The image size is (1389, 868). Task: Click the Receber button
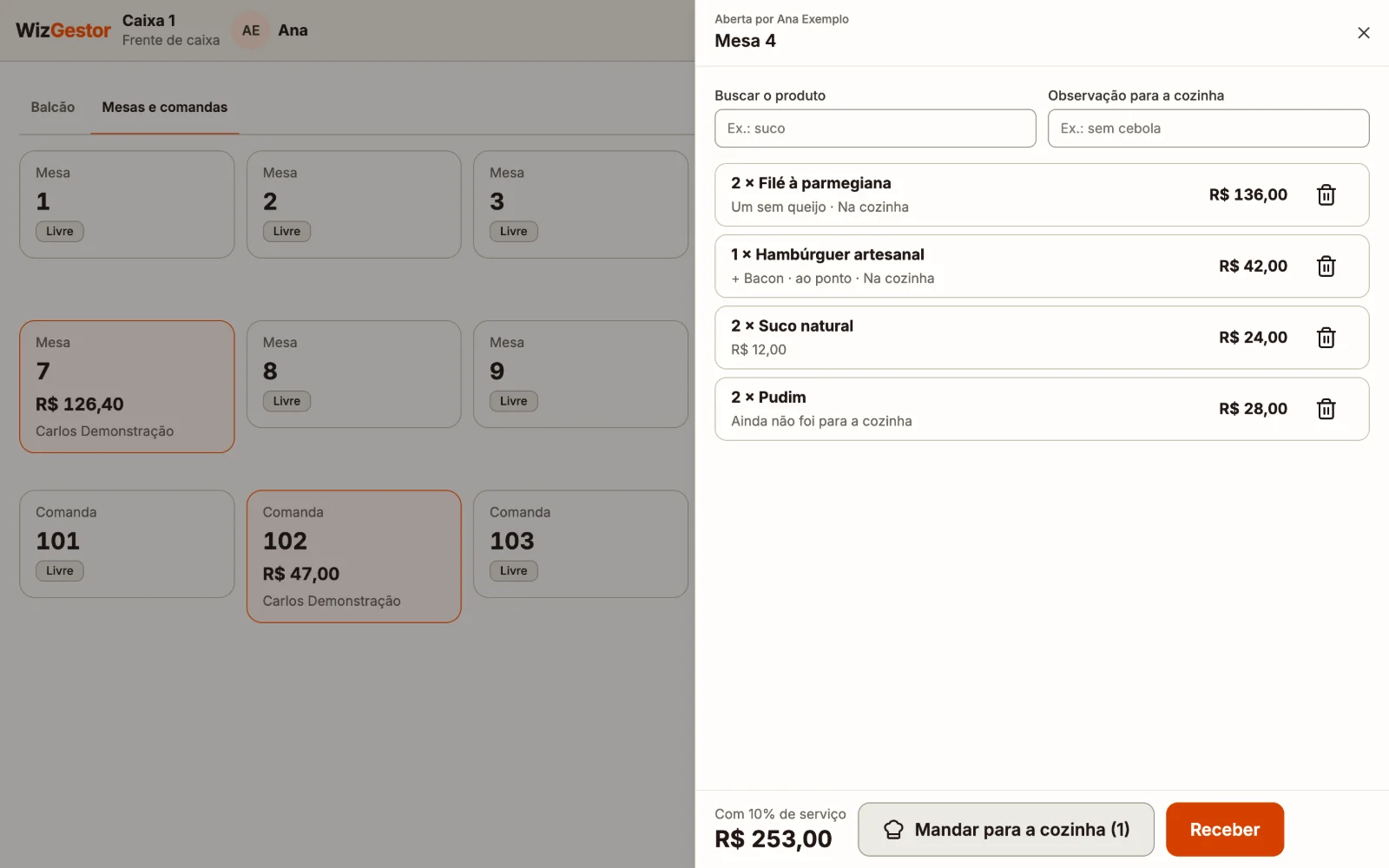[1224, 829]
